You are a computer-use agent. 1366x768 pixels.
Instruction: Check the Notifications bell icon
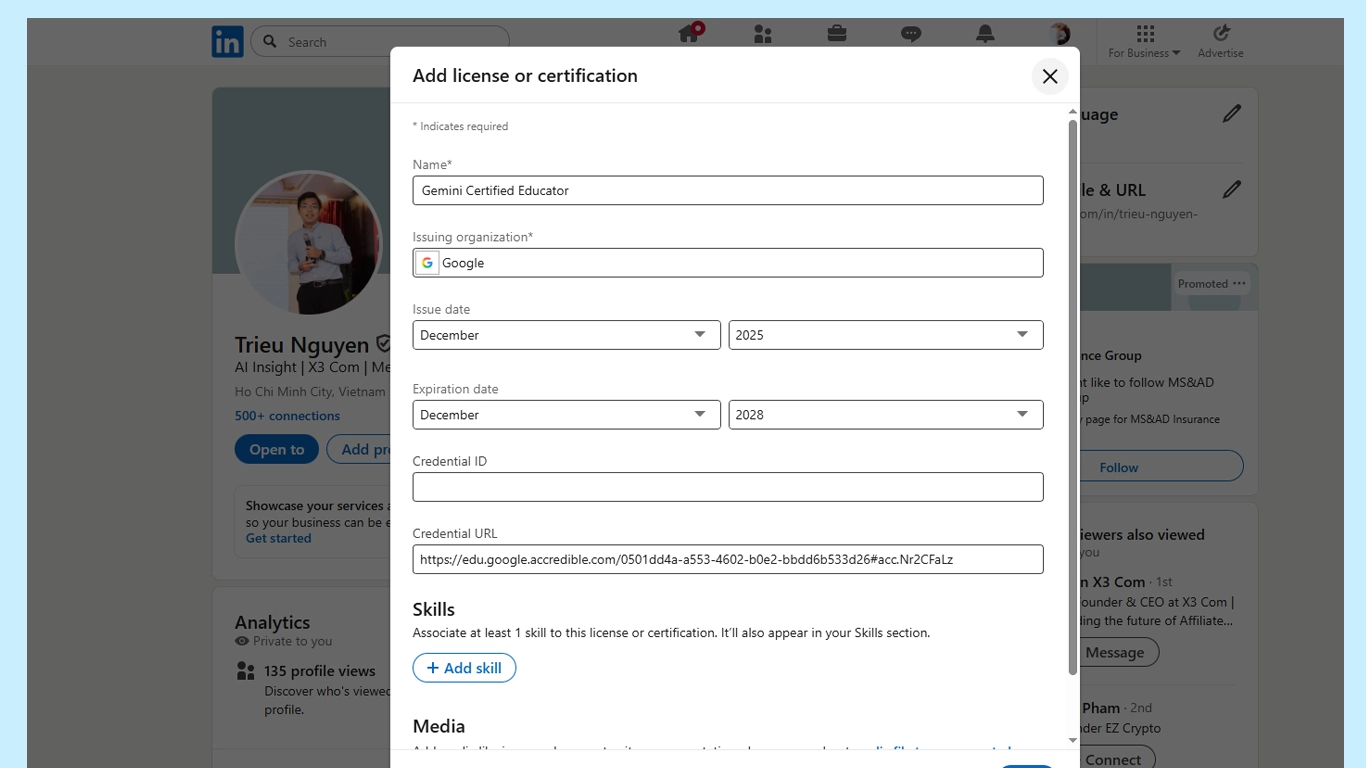pos(984,33)
